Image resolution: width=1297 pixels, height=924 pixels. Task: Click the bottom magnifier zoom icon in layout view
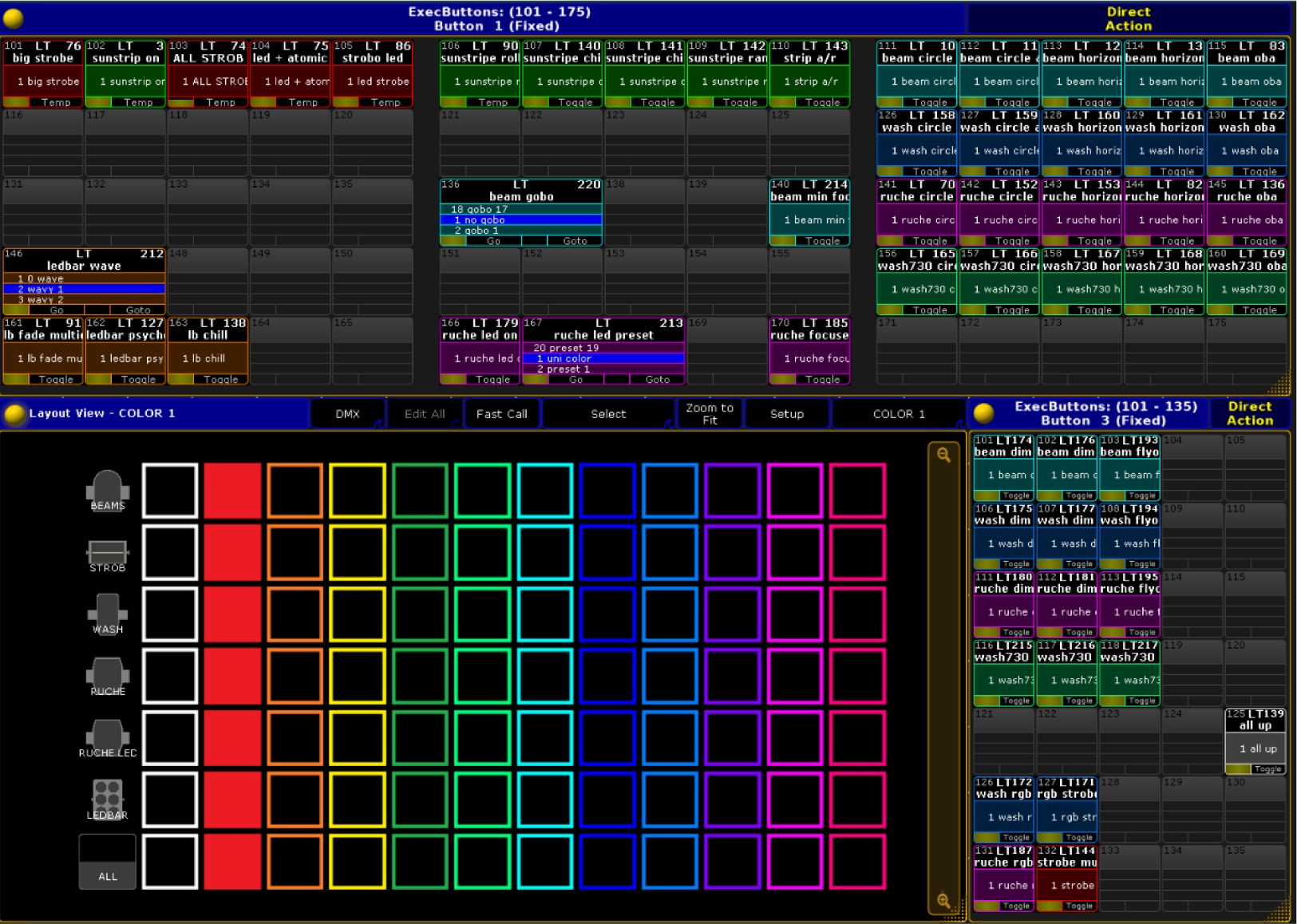(x=943, y=901)
